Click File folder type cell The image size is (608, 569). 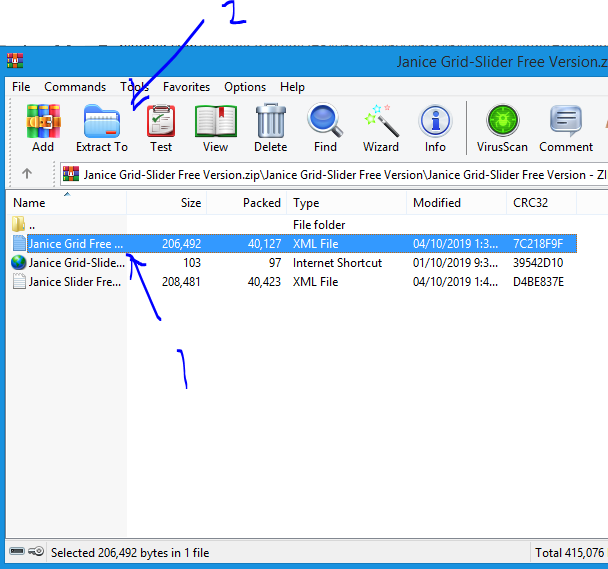319,225
